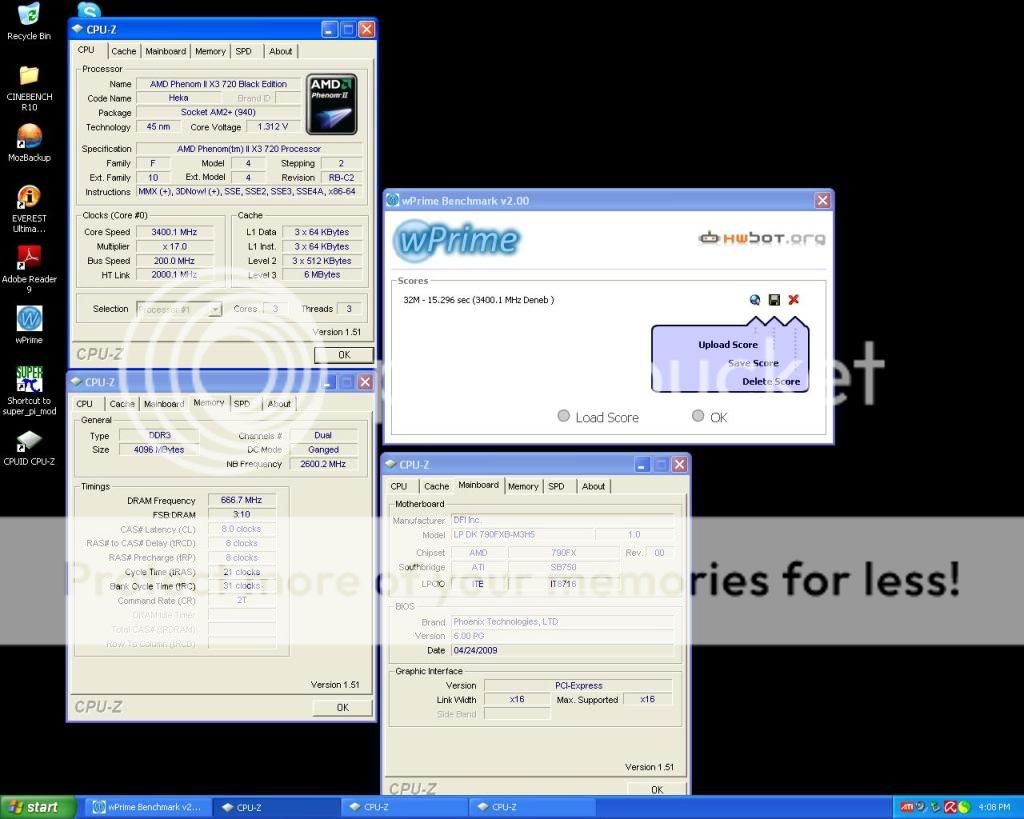Launch the MozBackup desktop shortcut

pyautogui.click(x=29, y=142)
